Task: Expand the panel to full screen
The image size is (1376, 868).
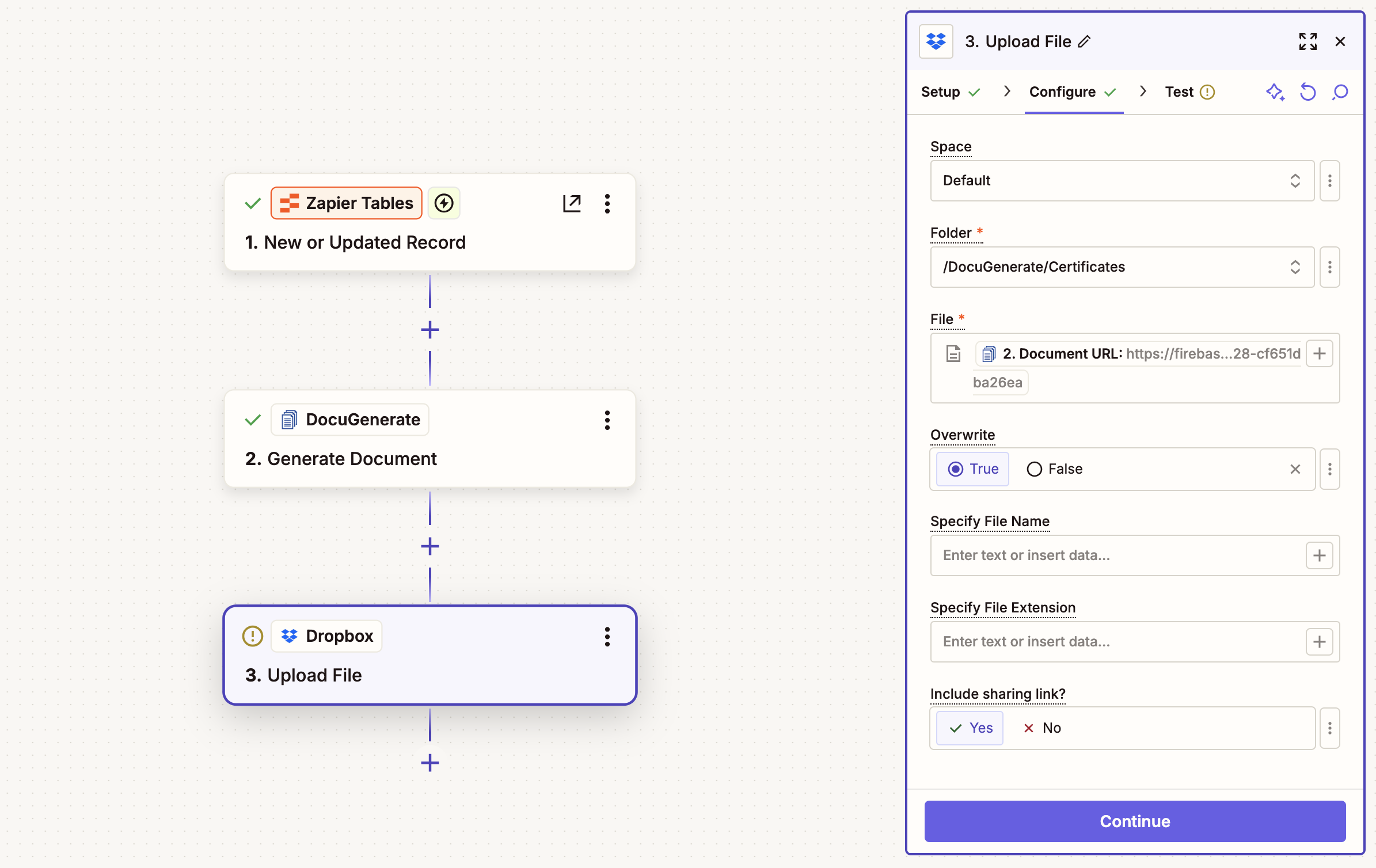Action: (x=1308, y=41)
